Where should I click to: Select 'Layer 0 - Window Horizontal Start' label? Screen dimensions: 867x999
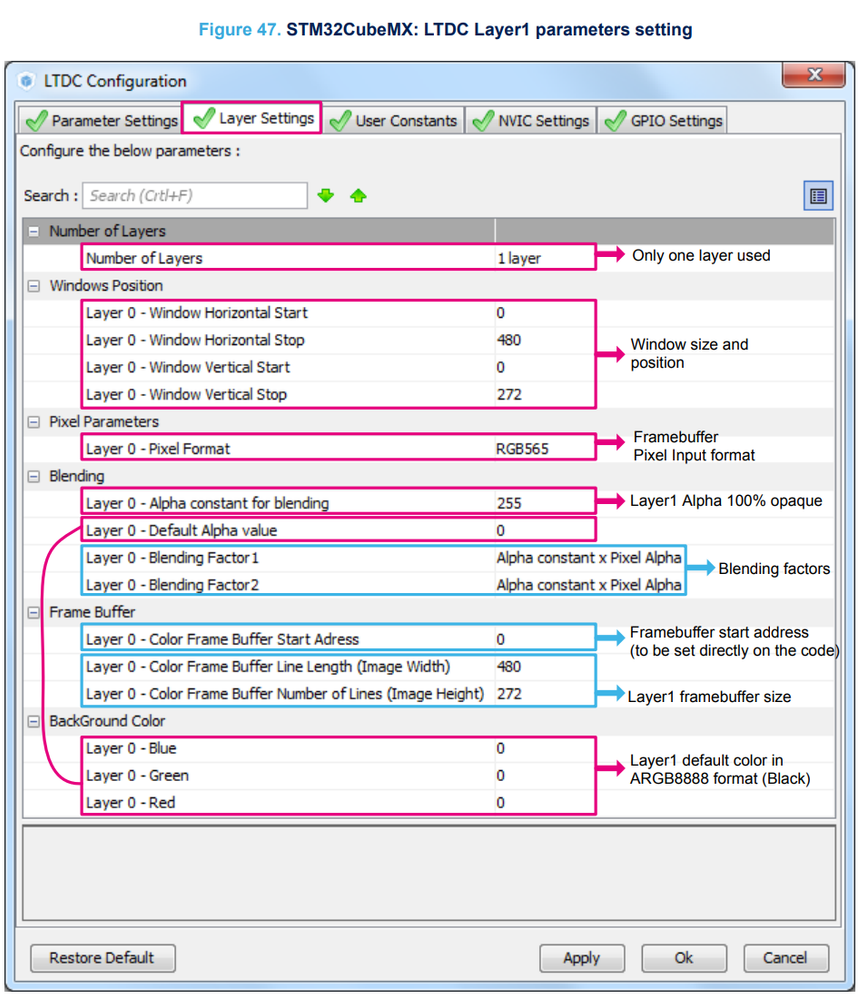coord(197,313)
